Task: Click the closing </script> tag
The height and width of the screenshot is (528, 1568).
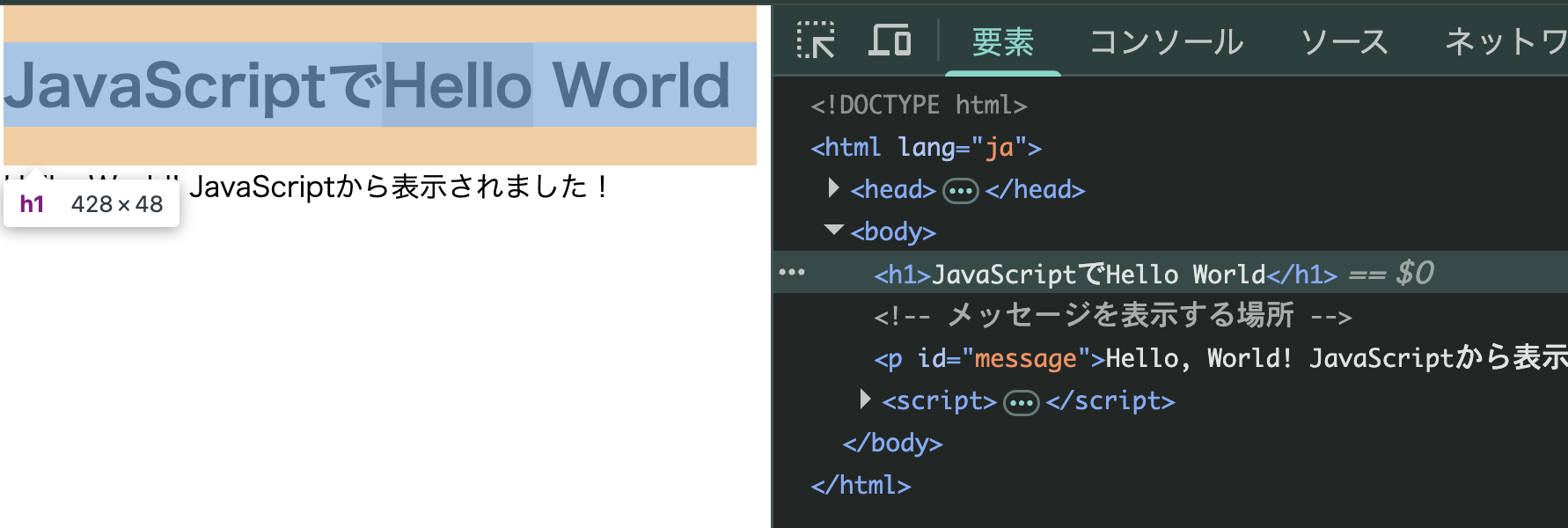Action: [1110, 400]
